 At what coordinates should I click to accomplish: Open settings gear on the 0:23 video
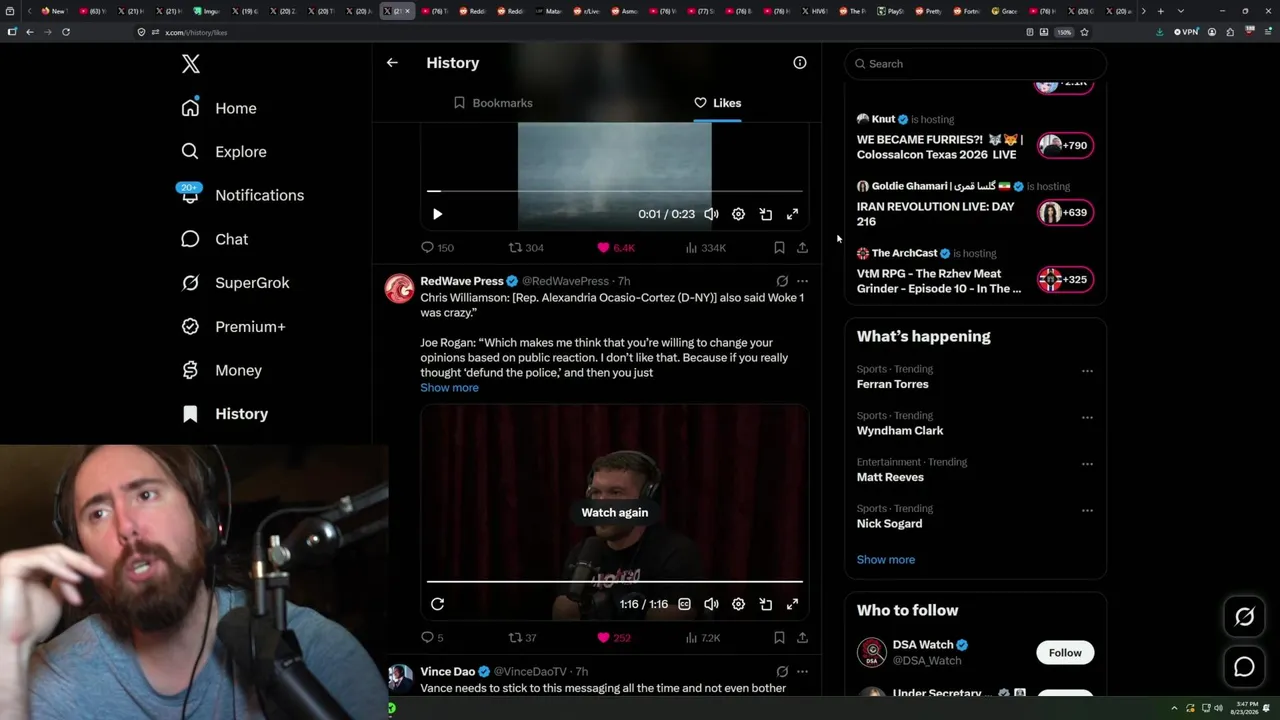(x=738, y=214)
